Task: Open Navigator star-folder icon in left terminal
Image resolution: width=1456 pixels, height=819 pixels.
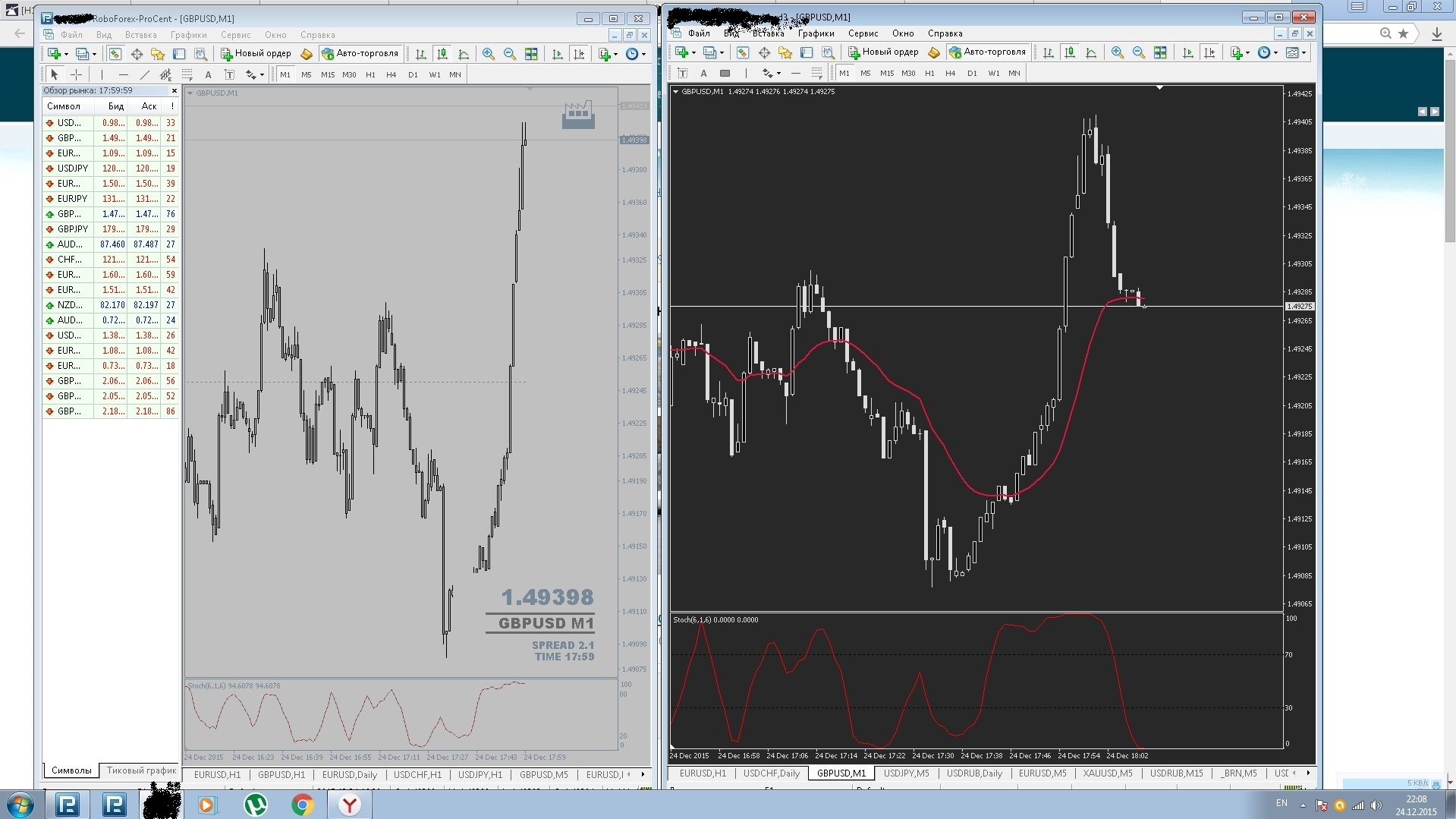Action: [x=158, y=54]
